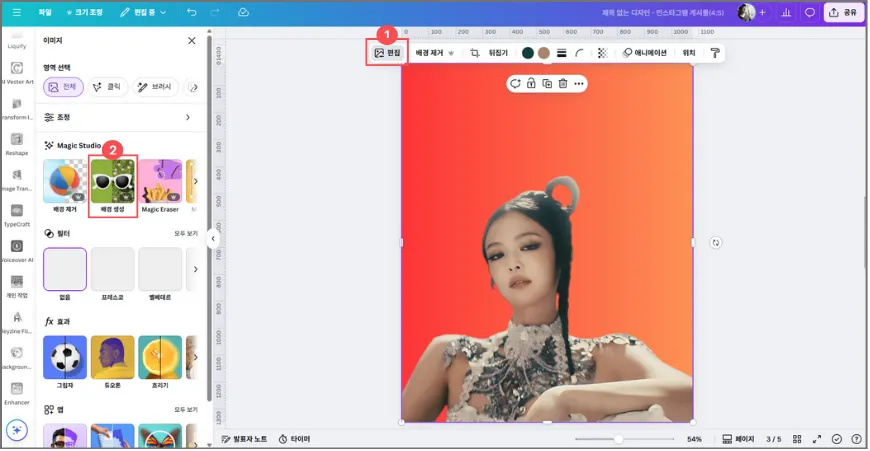Open the user profile avatar
The width and height of the screenshot is (870, 451).
pyautogui.click(x=746, y=12)
